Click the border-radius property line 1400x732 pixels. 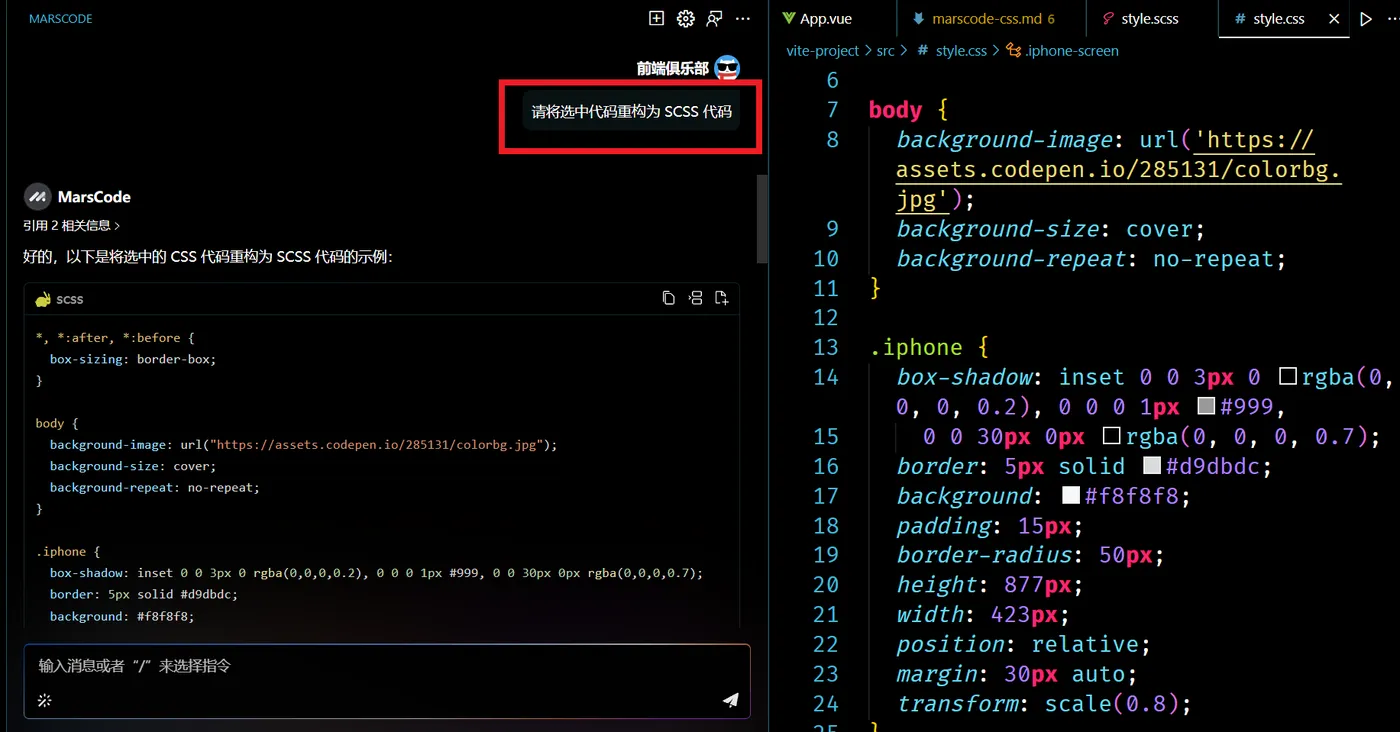coord(1030,555)
